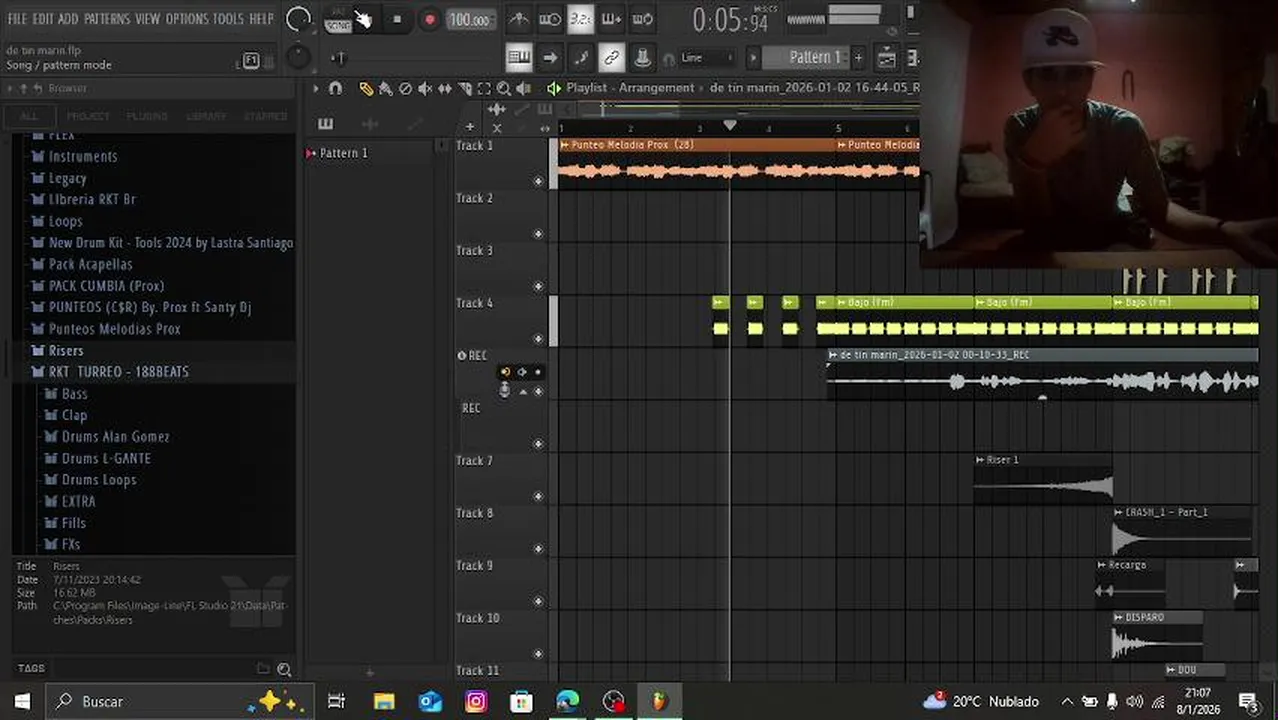The width and height of the screenshot is (1278, 720).
Task: Mute Track 7 using its LED
Action: (538, 496)
